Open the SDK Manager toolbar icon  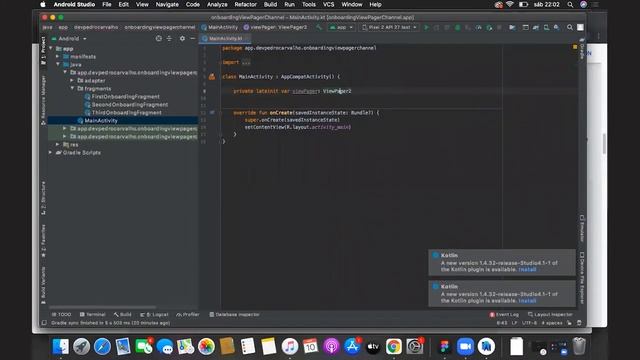[556, 27]
